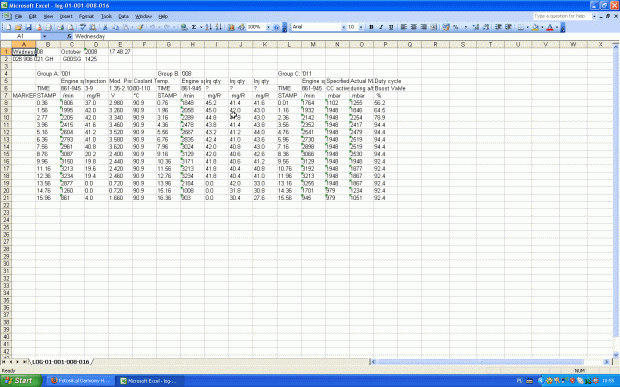Open Microsoft Excel Help icon
Viewport: 620px width, 387px height.
(276, 27)
